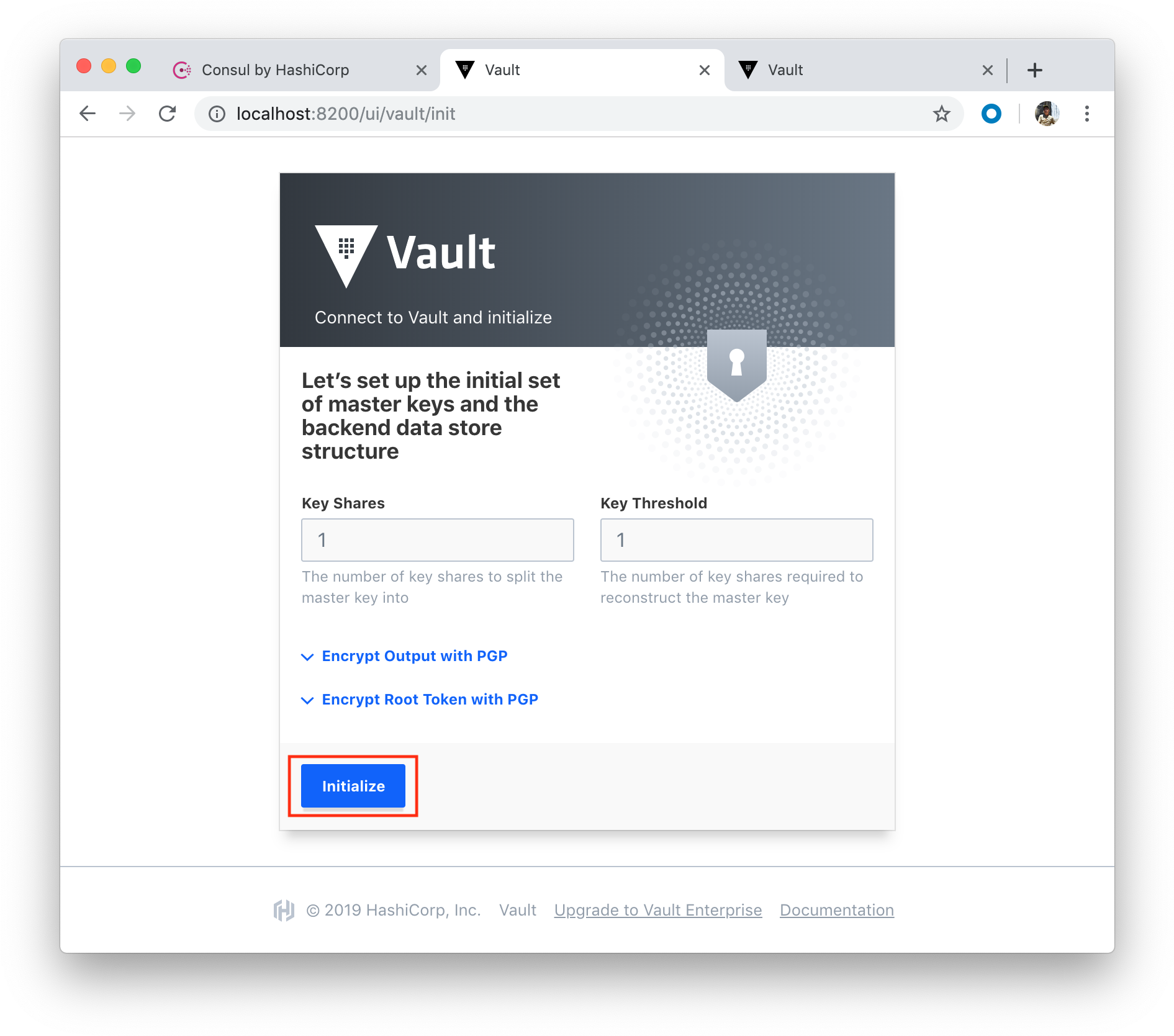Open the blue circle browser extension
The height and width of the screenshot is (1036, 1174).
(x=991, y=114)
